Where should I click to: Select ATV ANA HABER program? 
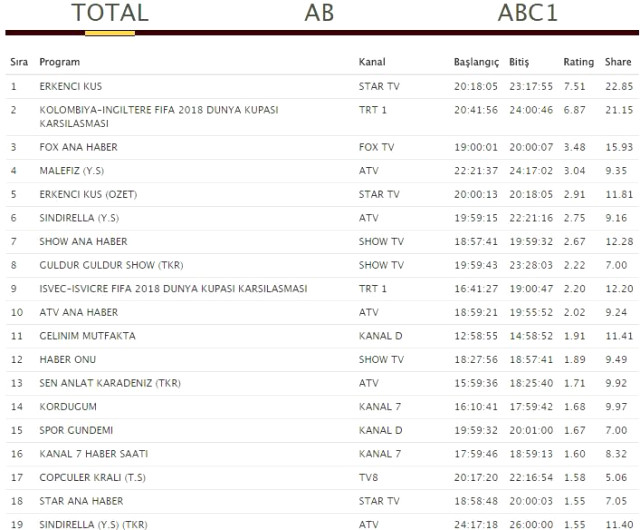click(78, 312)
